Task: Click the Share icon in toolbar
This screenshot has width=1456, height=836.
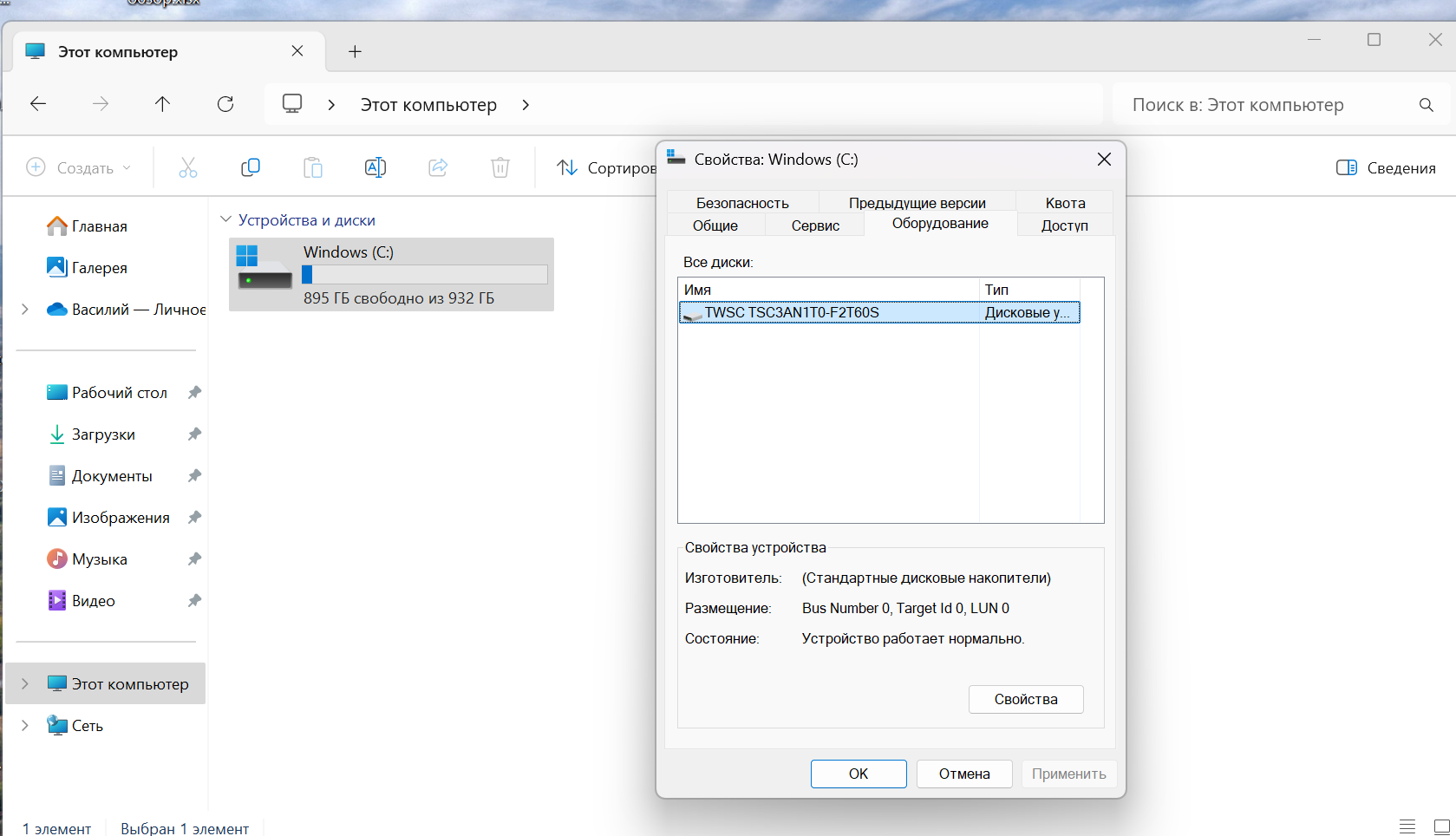Action: (x=438, y=167)
